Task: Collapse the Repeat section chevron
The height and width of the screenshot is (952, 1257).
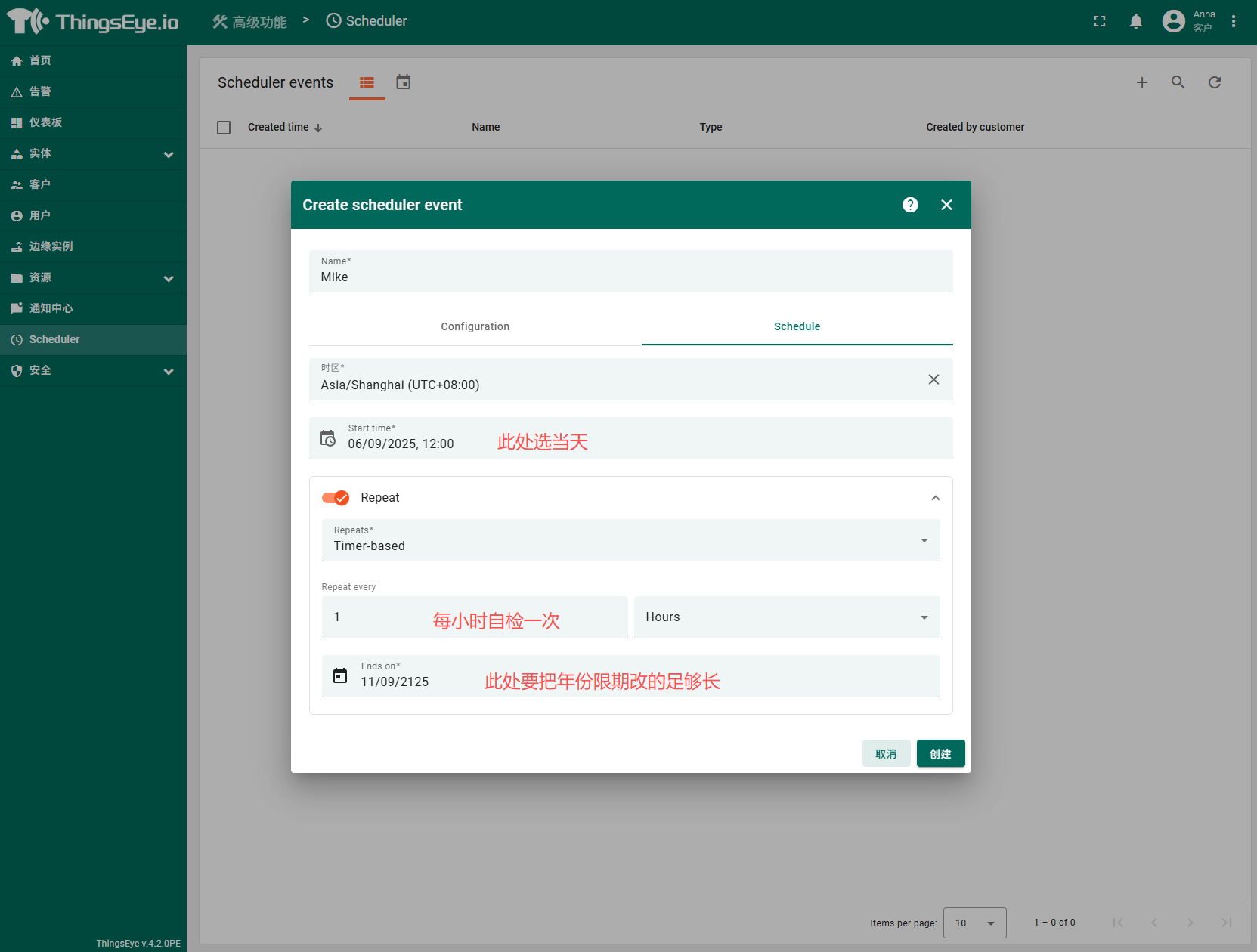Action: 935,498
